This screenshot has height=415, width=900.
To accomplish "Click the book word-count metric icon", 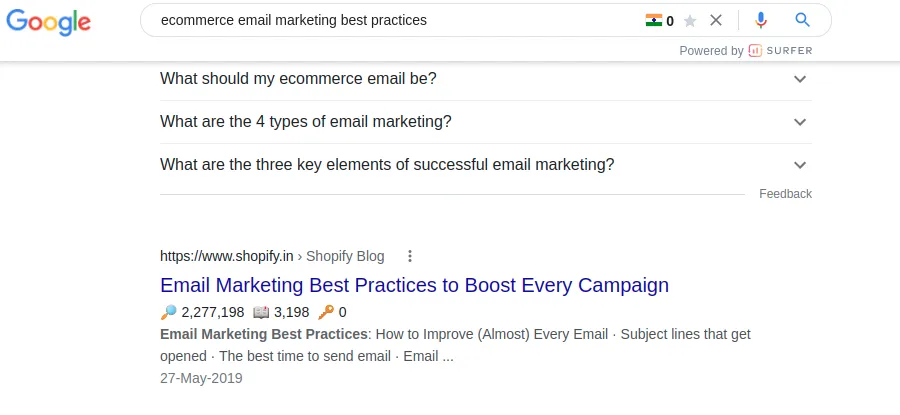I will coord(261,312).
